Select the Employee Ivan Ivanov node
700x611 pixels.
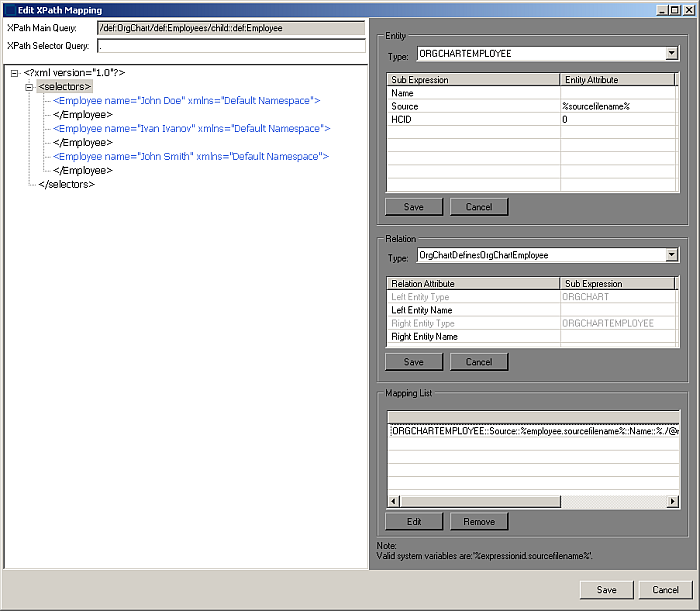point(191,129)
